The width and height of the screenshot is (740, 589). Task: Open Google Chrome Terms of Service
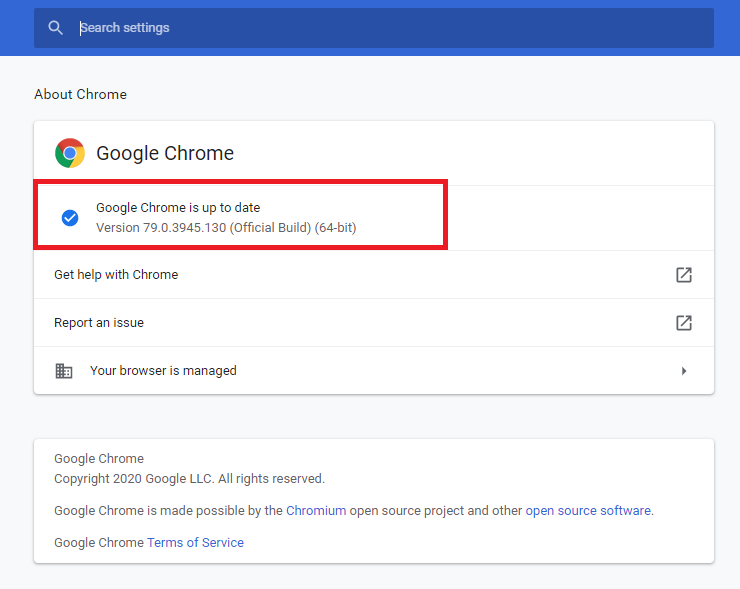[195, 543]
